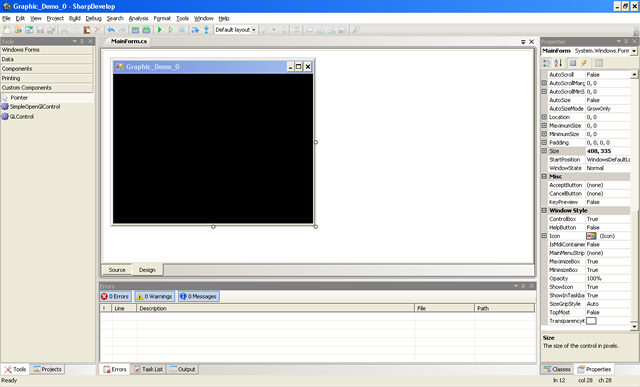Open the Default layout dropdown

[236, 30]
